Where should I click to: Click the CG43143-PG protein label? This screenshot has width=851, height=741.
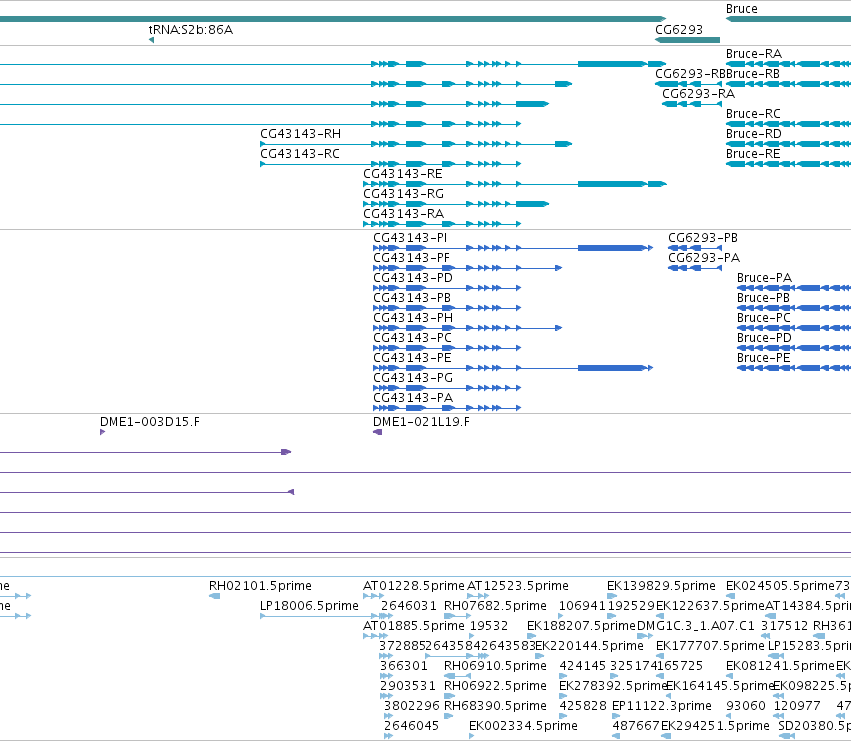coord(413,379)
